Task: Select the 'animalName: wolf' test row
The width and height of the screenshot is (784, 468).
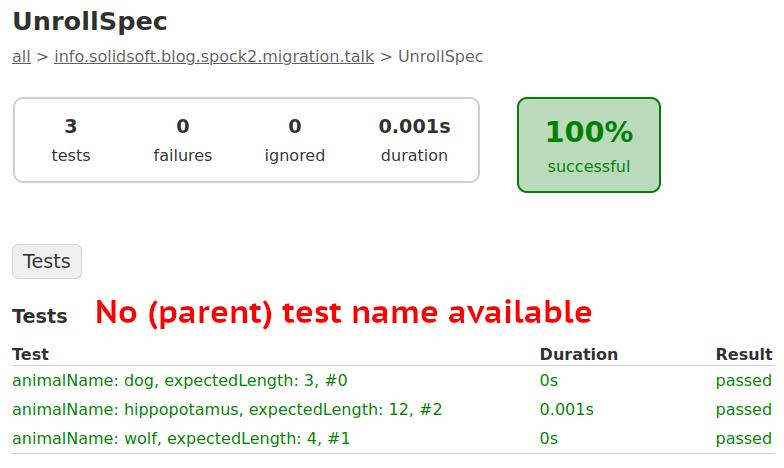Action: 181,438
